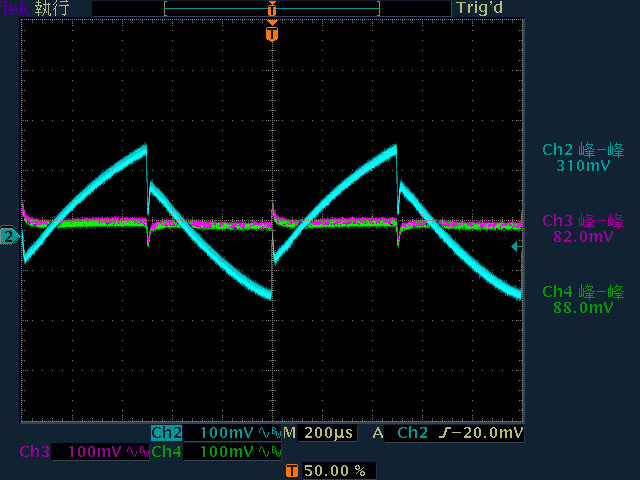
Task: Select the Ch4 channel label
Action: [167, 451]
